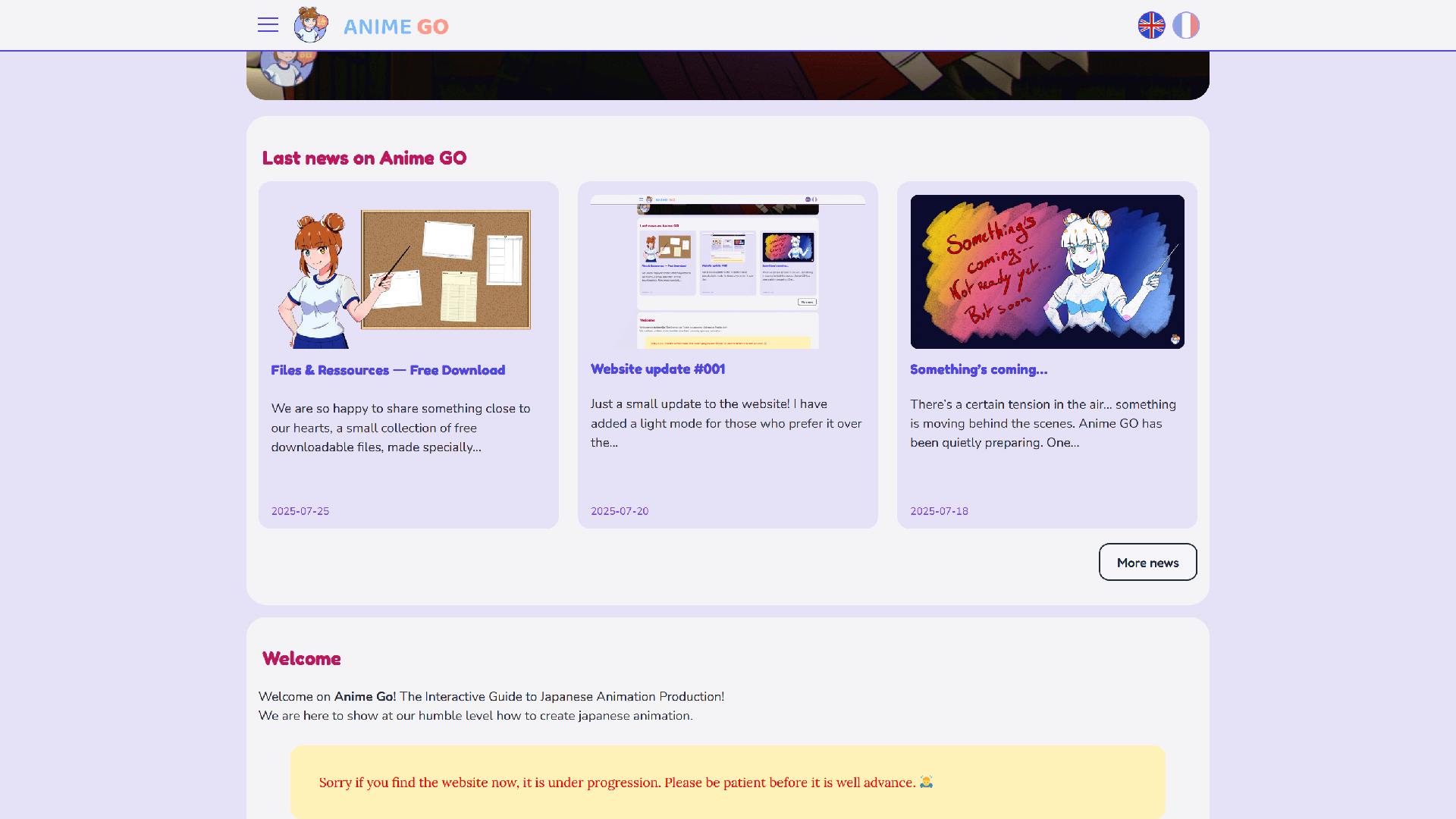Image resolution: width=1456 pixels, height=819 pixels.
Task: Open the corkboard girl news thumbnail
Action: [x=408, y=273]
